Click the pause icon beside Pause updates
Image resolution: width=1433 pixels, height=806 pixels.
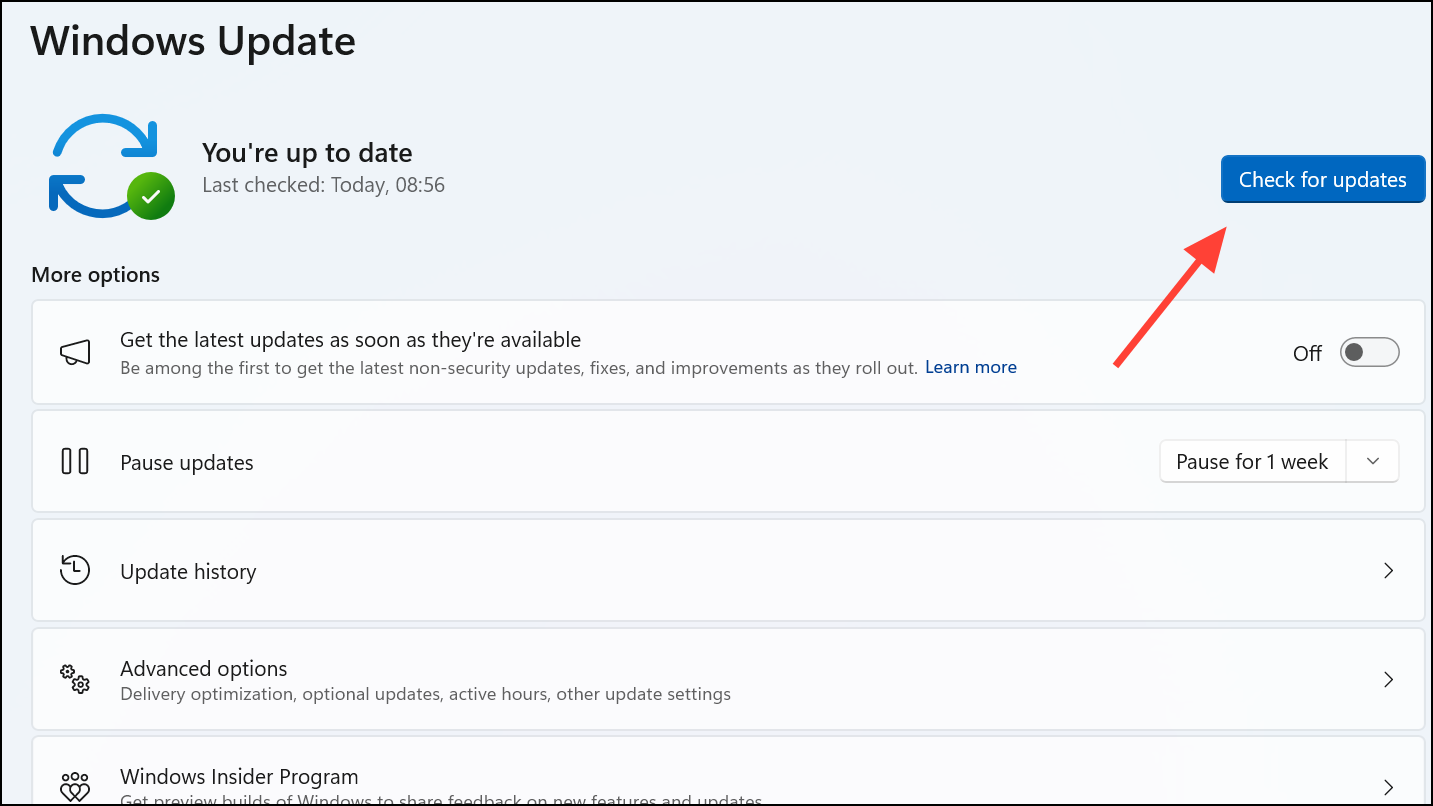click(x=75, y=461)
